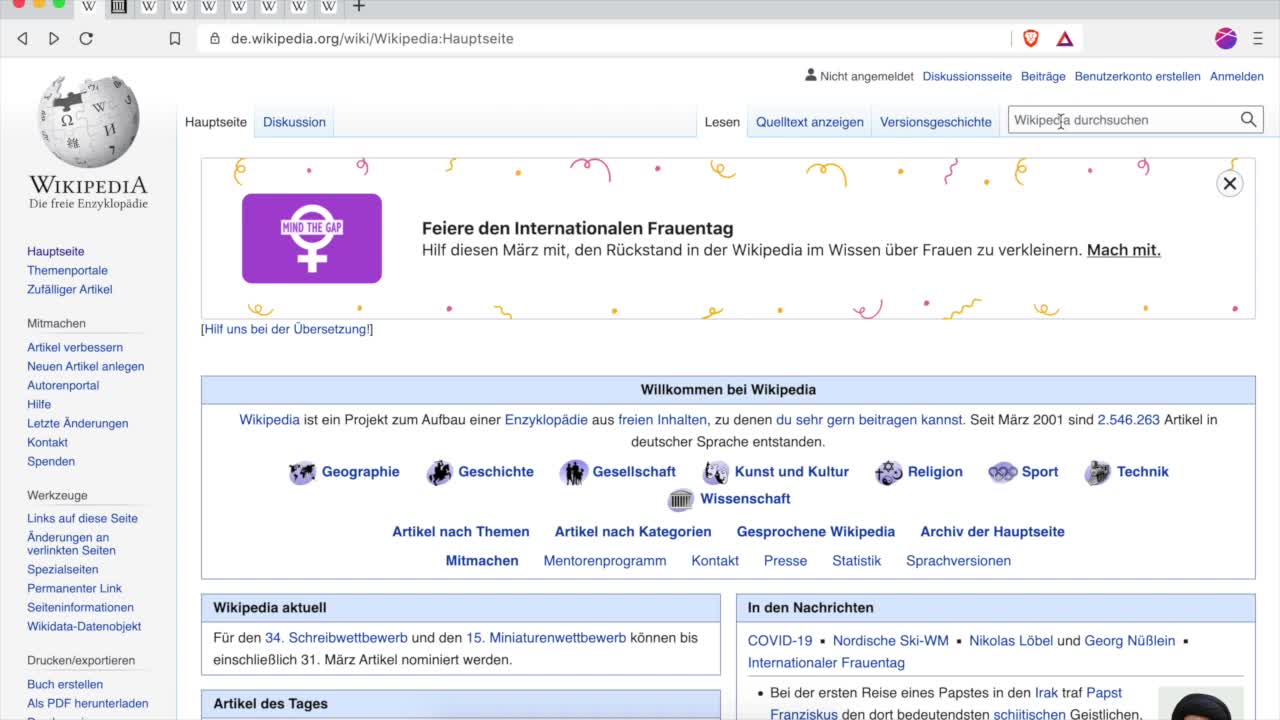Click Als PDF herunterladen
Screen dimensions: 1280x720
click(x=87, y=703)
